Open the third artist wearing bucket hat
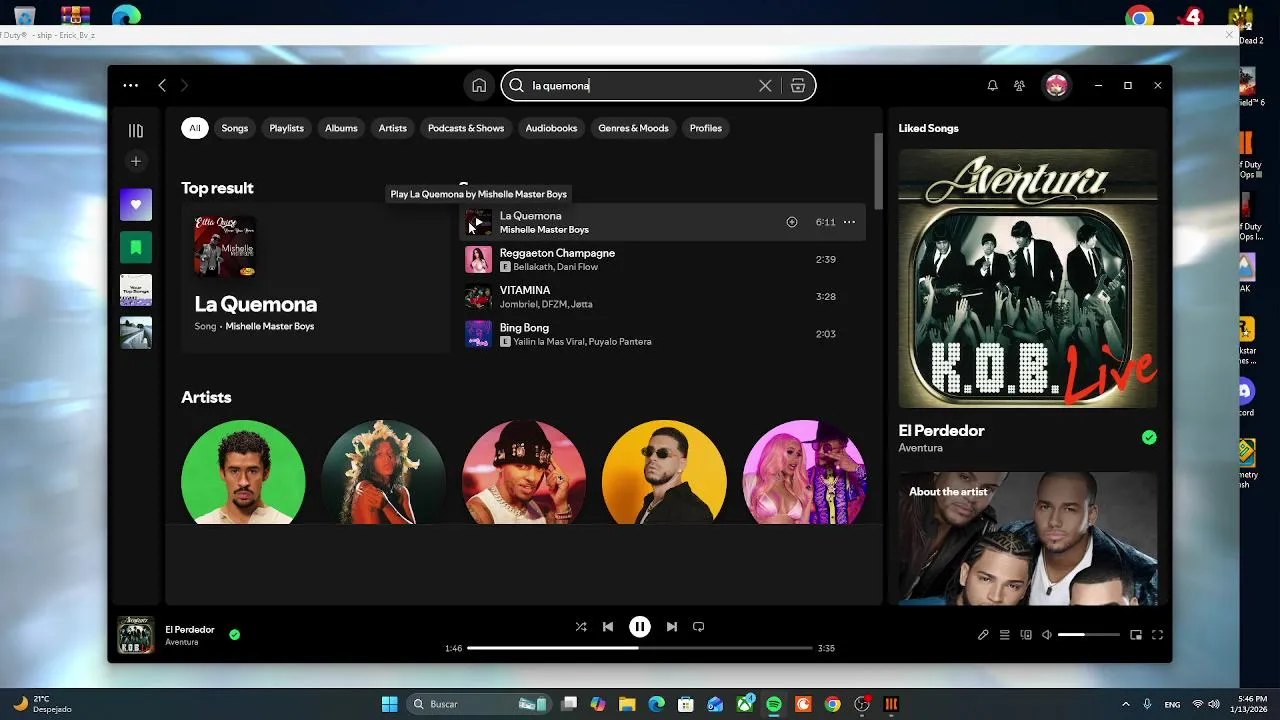1280x720 pixels. (524, 472)
